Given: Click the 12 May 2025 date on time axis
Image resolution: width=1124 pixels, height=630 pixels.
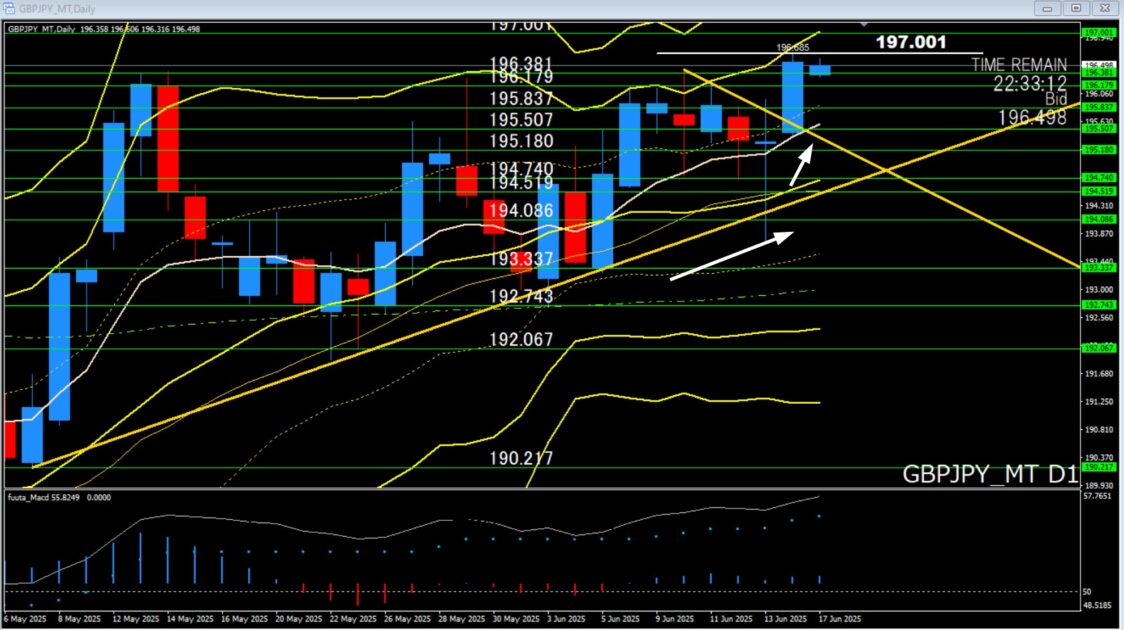Looking at the screenshot, I should click(133, 618).
